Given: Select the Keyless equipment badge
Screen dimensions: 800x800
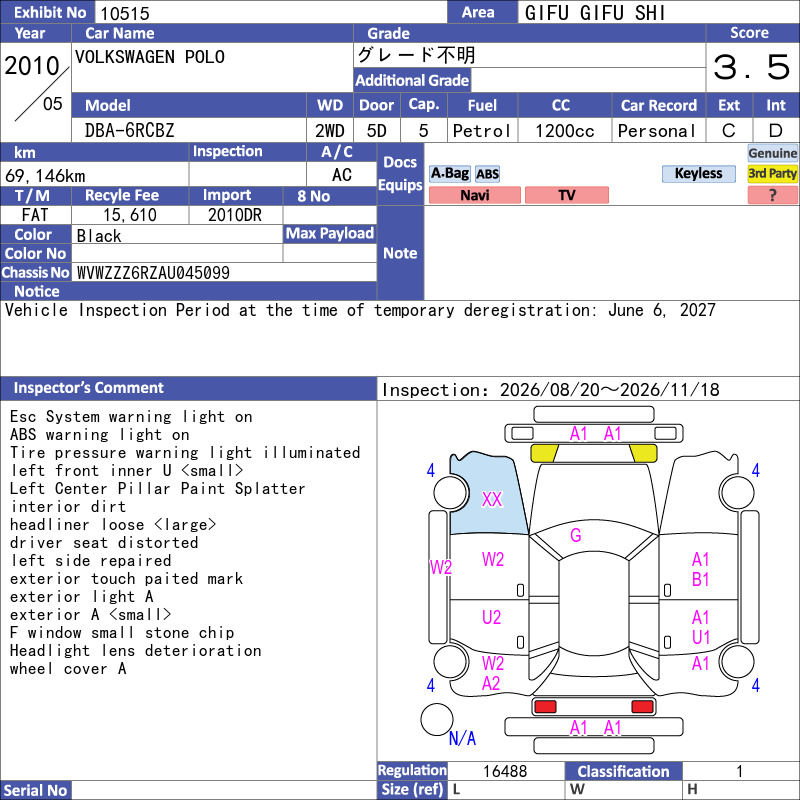Looking at the screenshot, I should [698, 173].
